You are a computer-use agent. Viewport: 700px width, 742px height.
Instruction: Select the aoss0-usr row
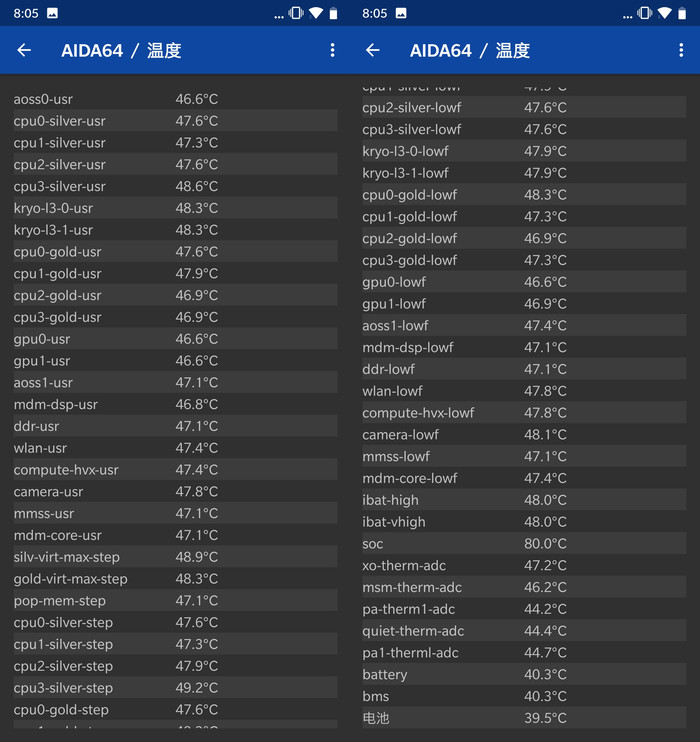pos(175,99)
